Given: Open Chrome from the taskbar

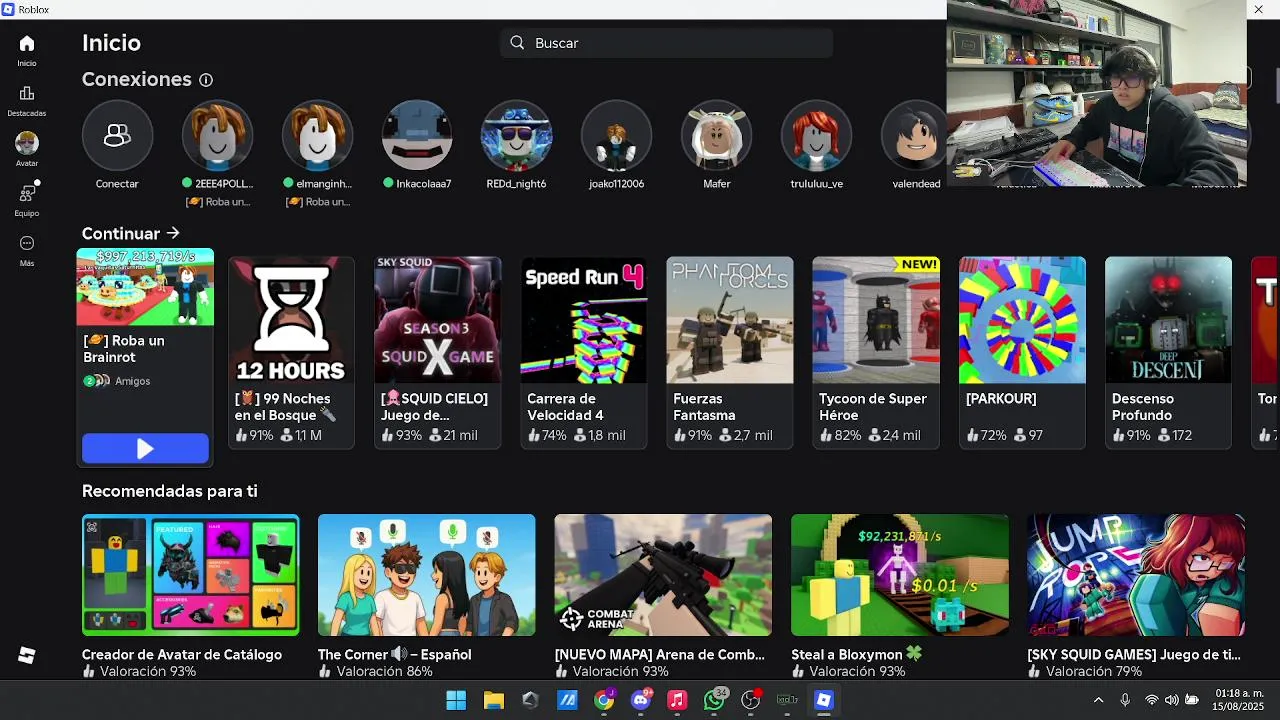Looking at the screenshot, I should click(604, 700).
